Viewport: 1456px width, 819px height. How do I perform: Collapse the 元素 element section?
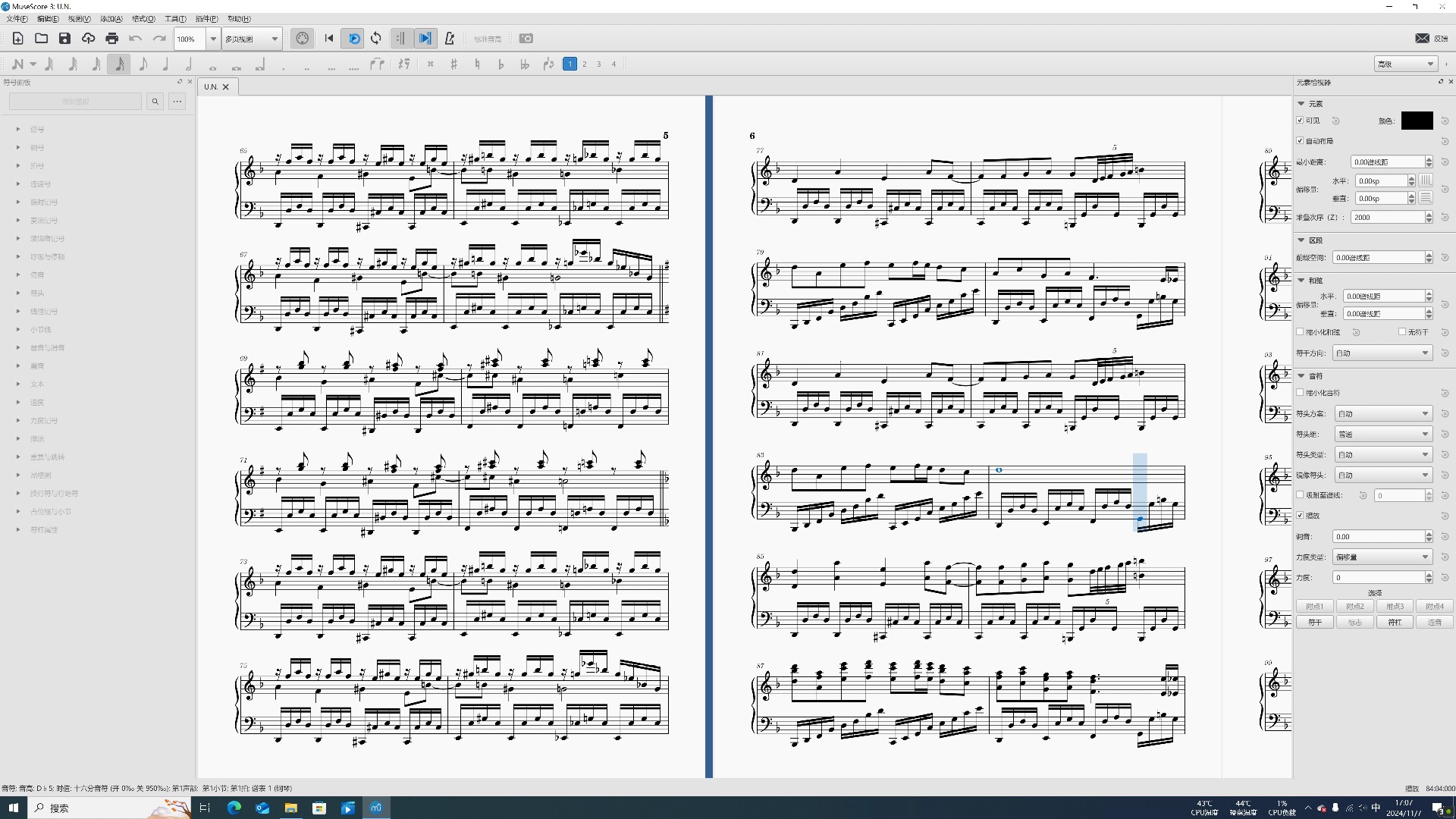coord(1301,104)
